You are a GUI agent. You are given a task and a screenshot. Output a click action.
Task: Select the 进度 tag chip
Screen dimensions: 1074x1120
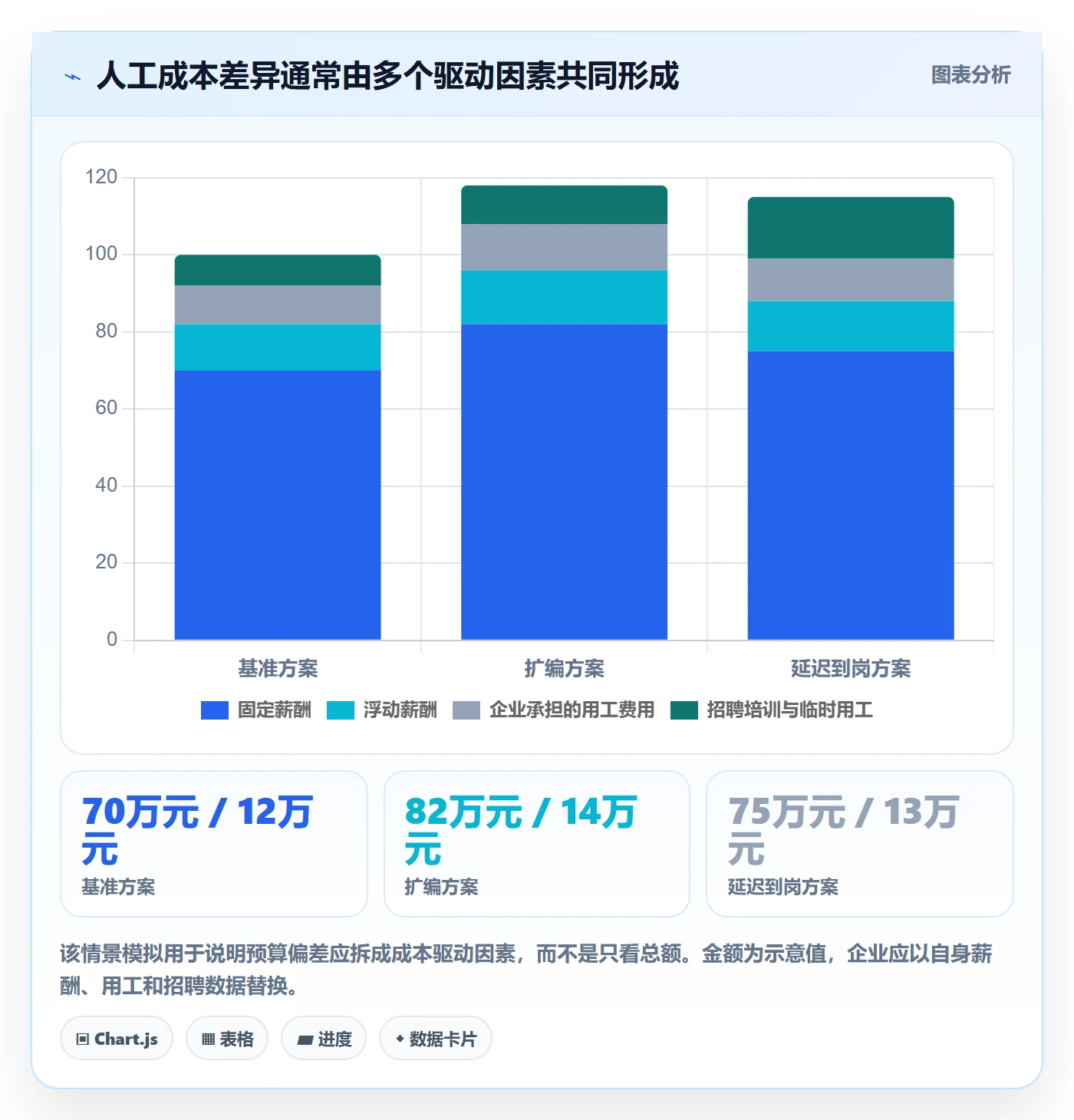(x=324, y=1039)
